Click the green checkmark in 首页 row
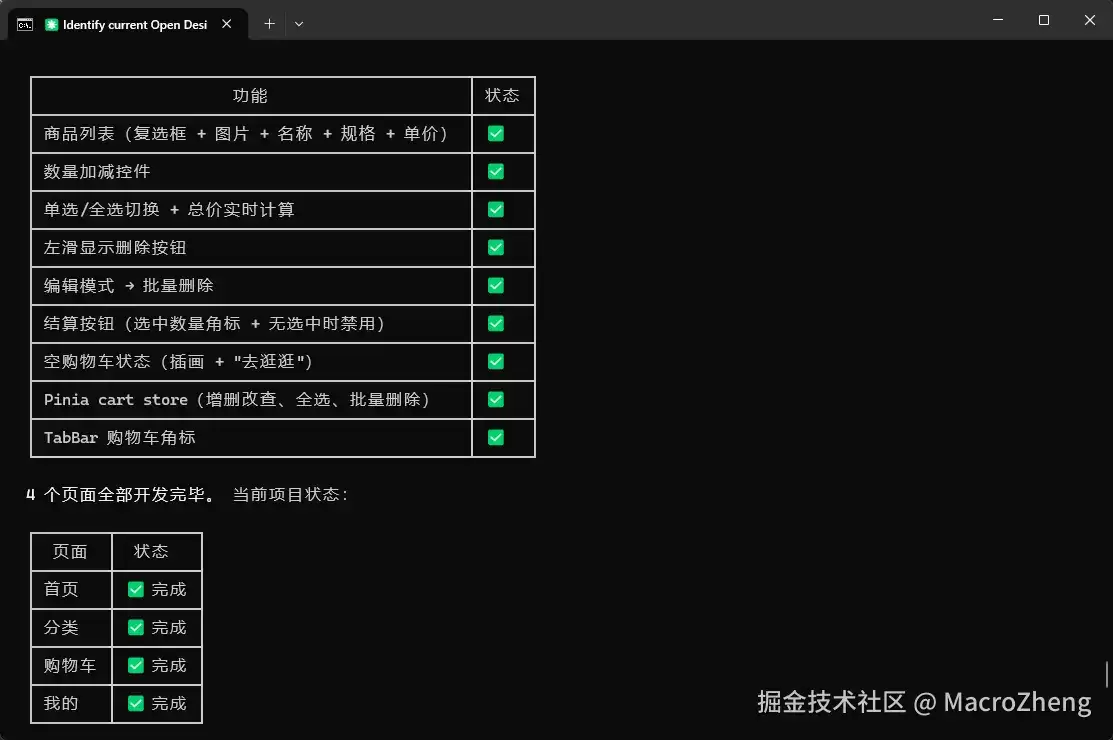 tap(136, 590)
